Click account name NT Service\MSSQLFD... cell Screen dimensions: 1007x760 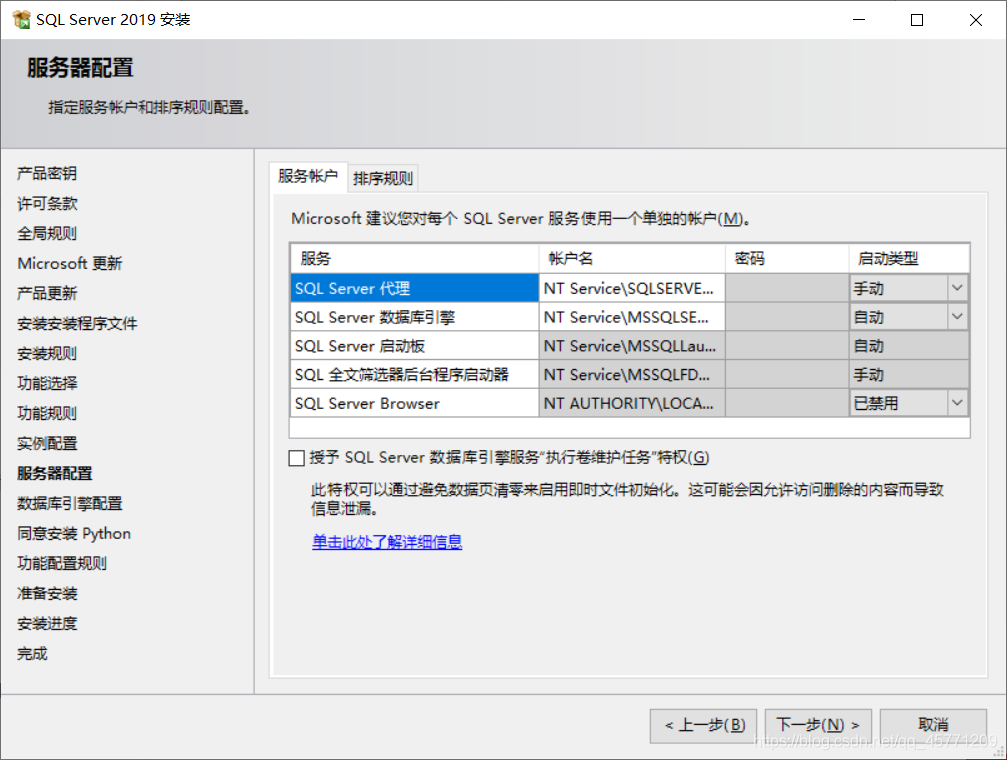pyautogui.click(x=632, y=375)
